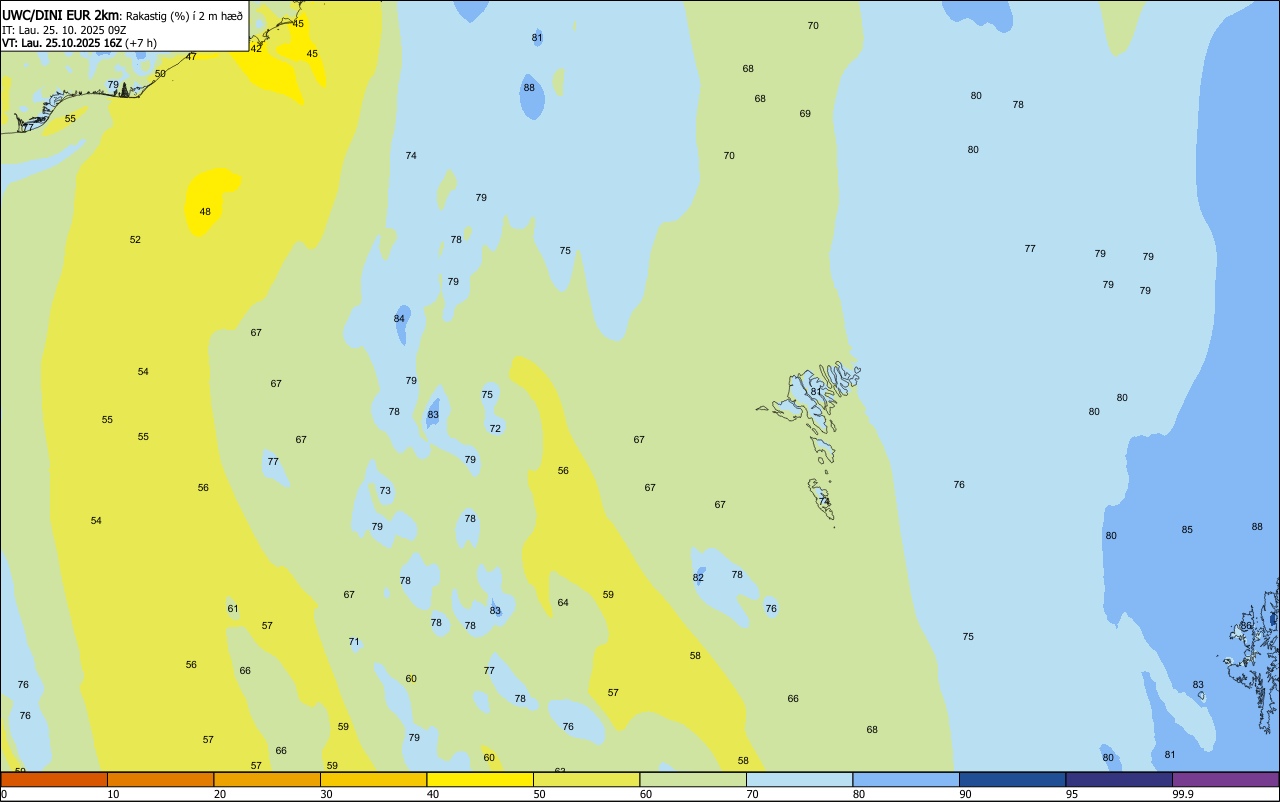
Task: Select the 90 tick label on the legend
Action: (965, 794)
